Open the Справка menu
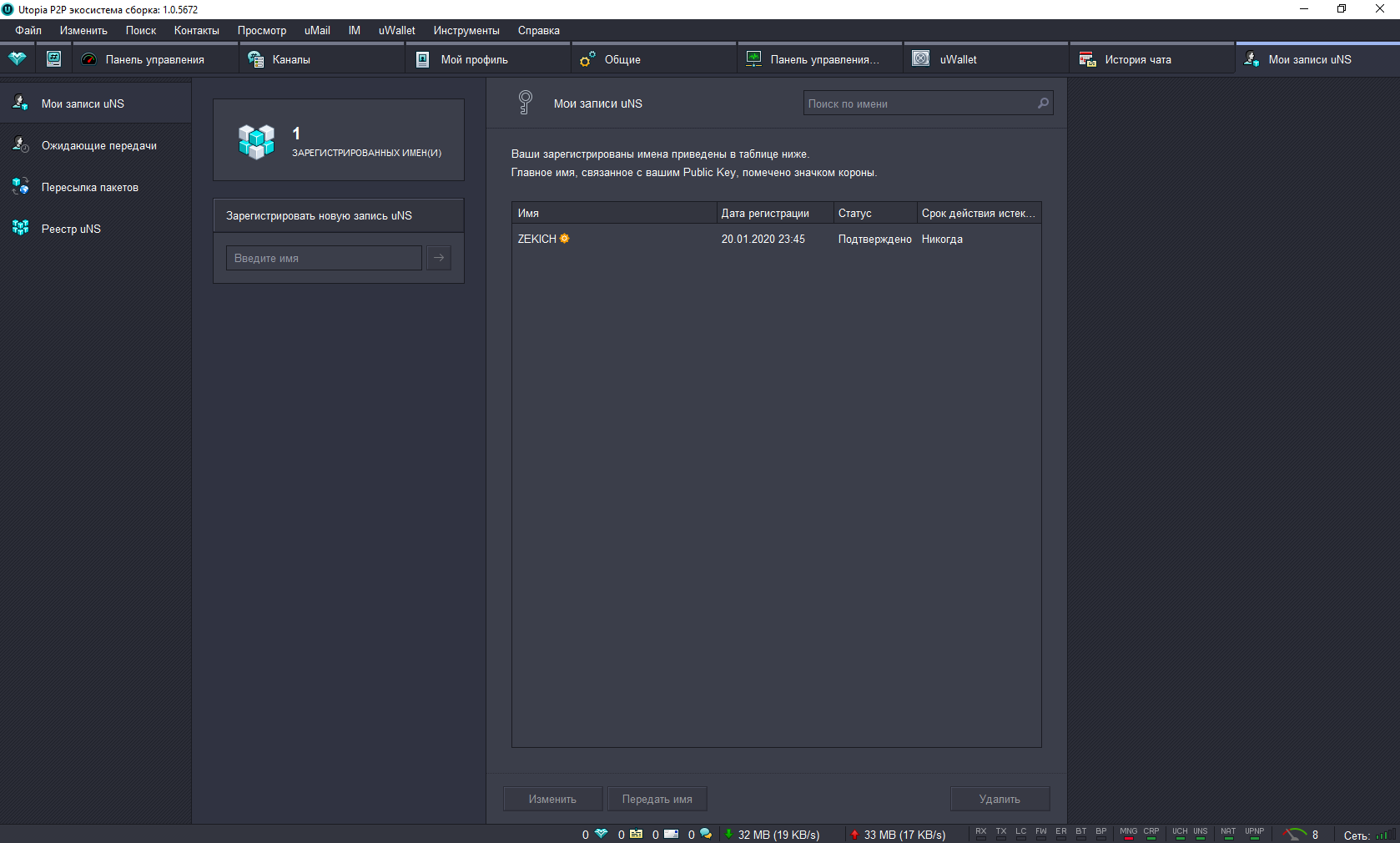This screenshot has width=1400, height=843. [539, 30]
